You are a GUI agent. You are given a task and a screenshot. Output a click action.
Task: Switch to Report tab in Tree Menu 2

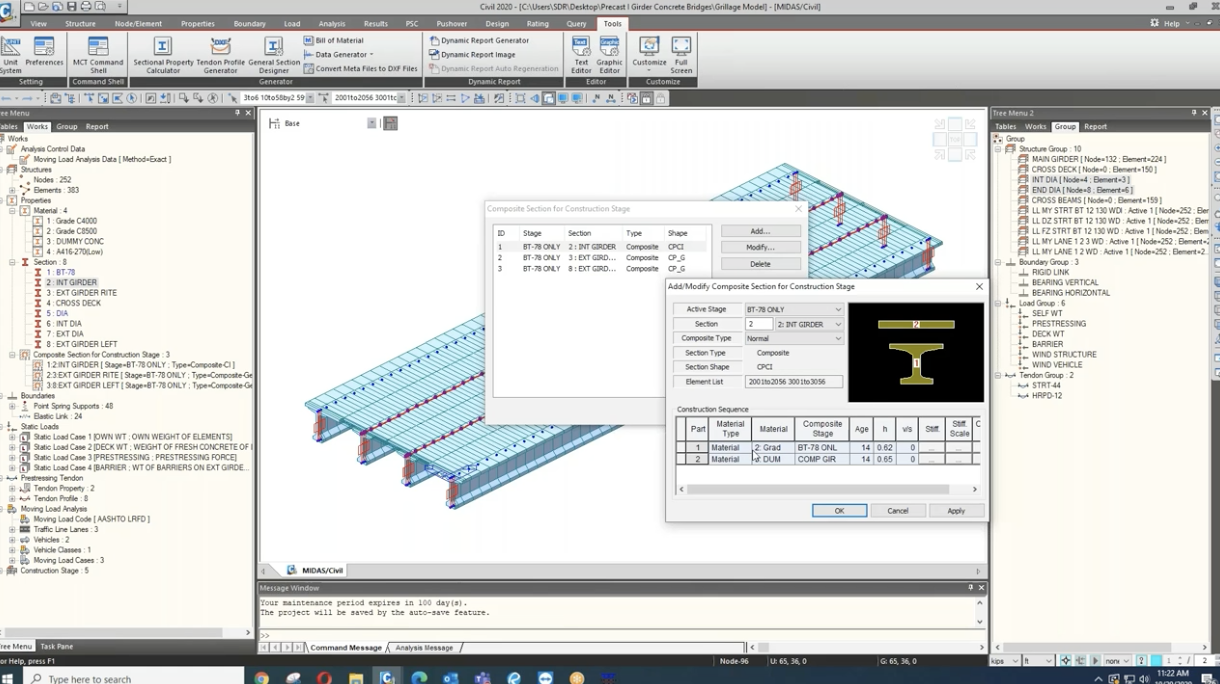pyautogui.click(x=1096, y=127)
